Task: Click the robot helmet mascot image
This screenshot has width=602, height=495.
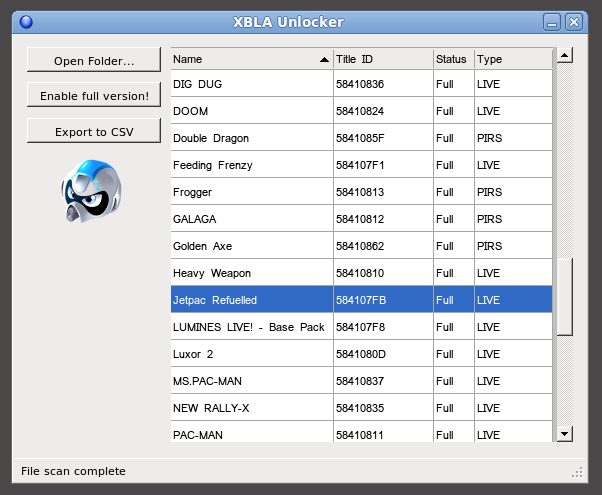Action: (91, 191)
